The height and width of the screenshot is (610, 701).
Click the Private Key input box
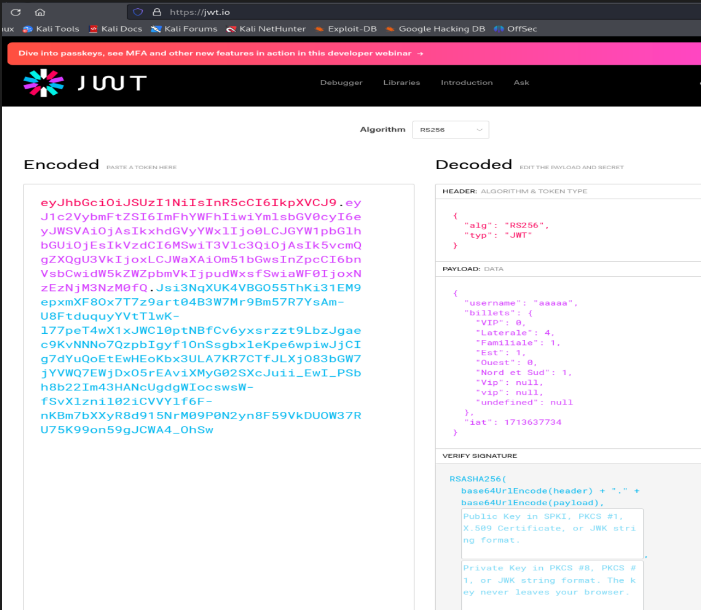(552, 585)
